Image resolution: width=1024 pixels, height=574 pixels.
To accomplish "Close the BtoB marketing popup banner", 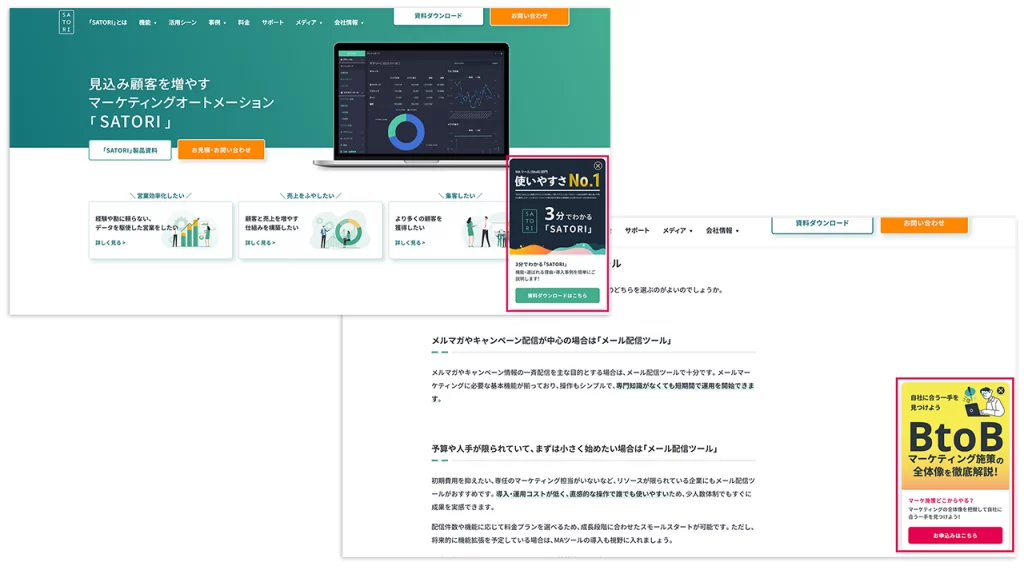I will [x=1000, y=391].
